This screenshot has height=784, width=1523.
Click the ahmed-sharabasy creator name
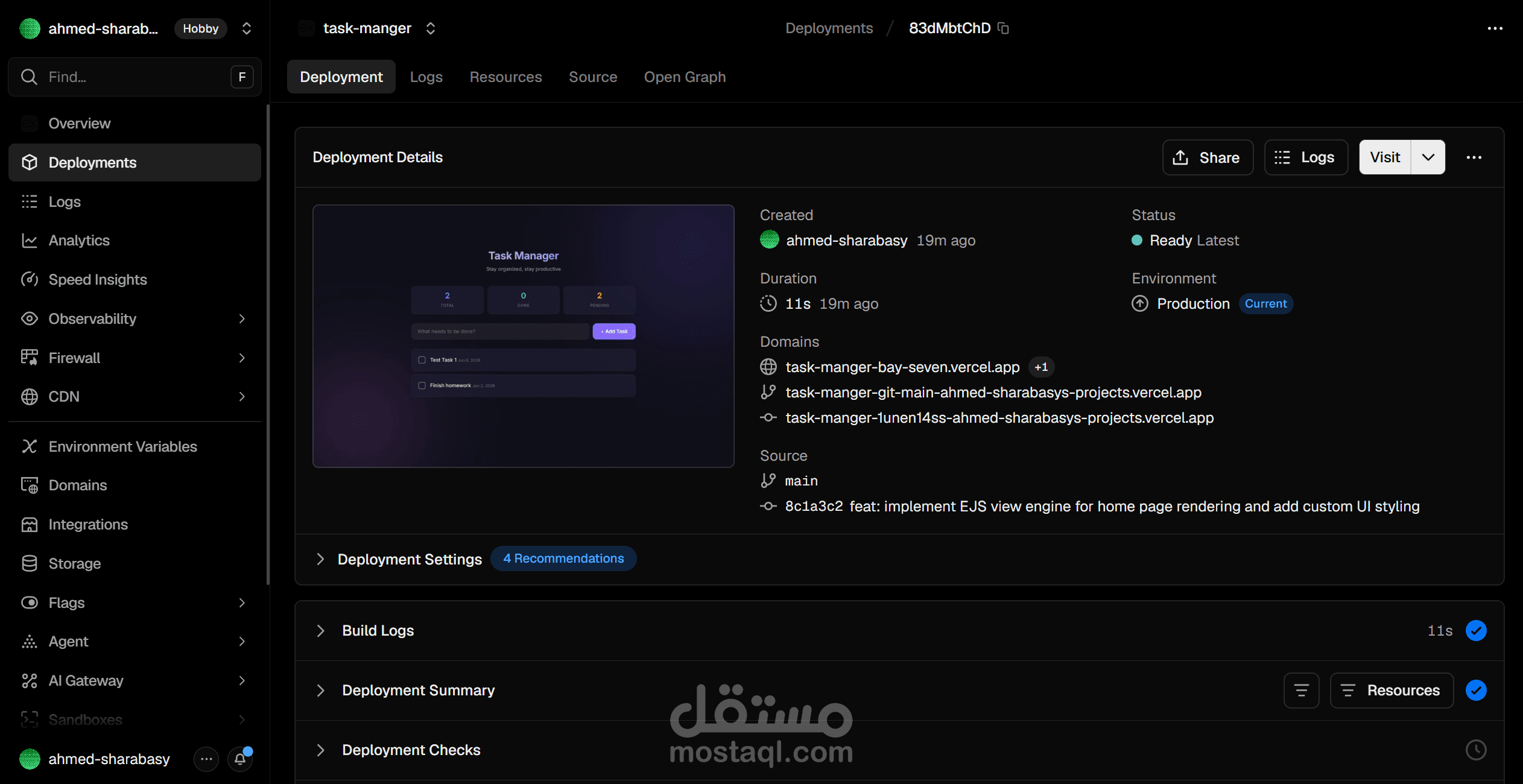click(x=846, y=241)
